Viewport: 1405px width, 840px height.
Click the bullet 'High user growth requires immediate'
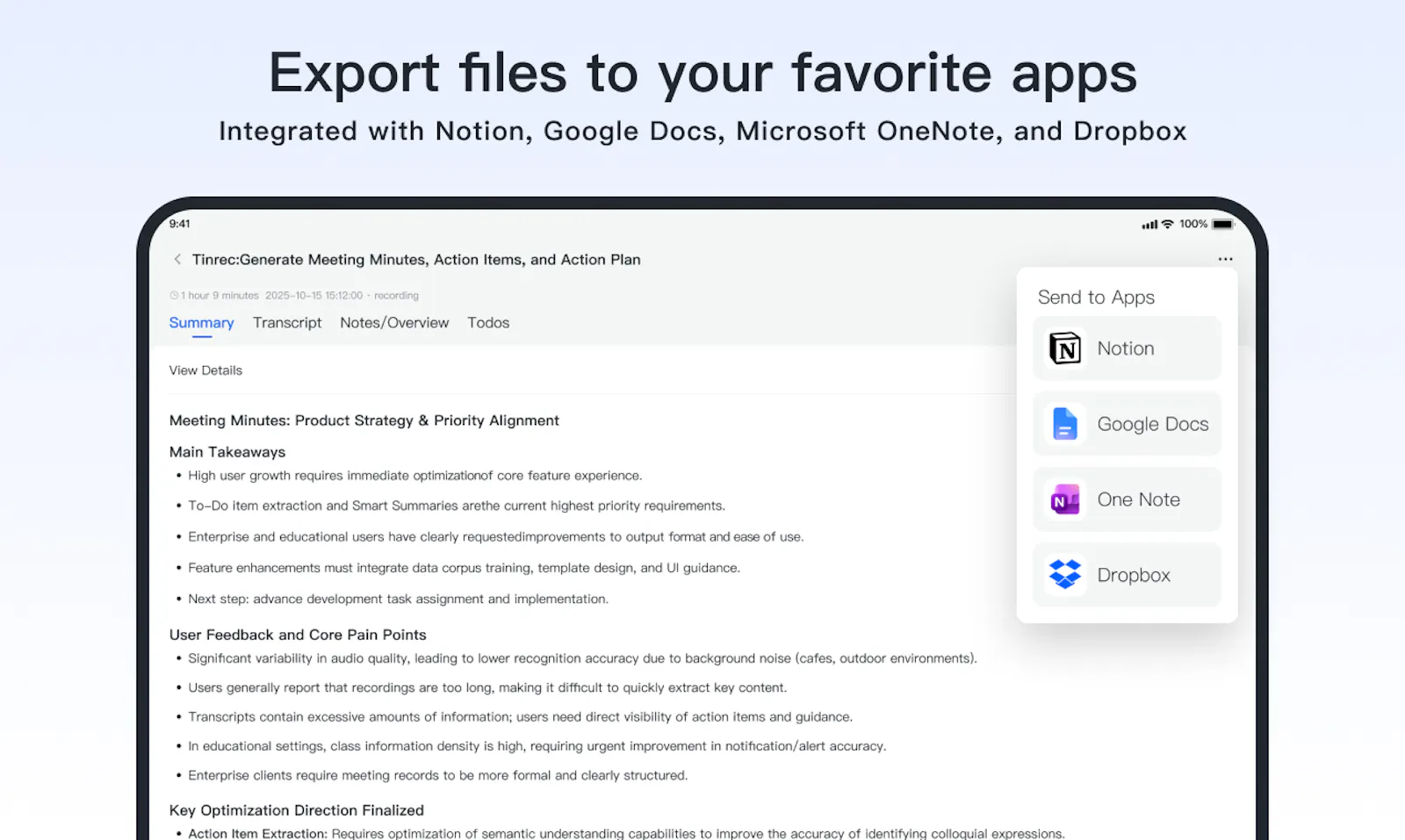click(414, 476)
